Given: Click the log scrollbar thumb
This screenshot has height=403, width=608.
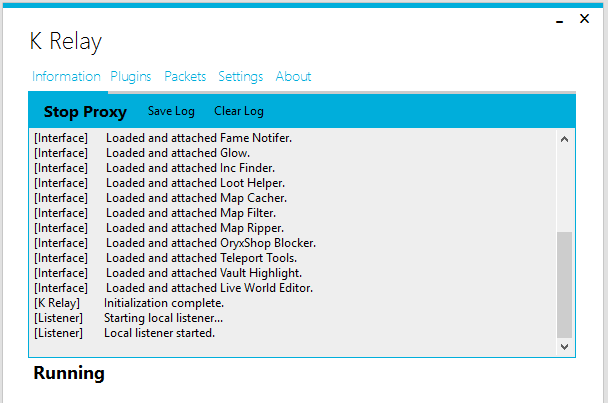Looking at the screenshot, I should 565,285.
